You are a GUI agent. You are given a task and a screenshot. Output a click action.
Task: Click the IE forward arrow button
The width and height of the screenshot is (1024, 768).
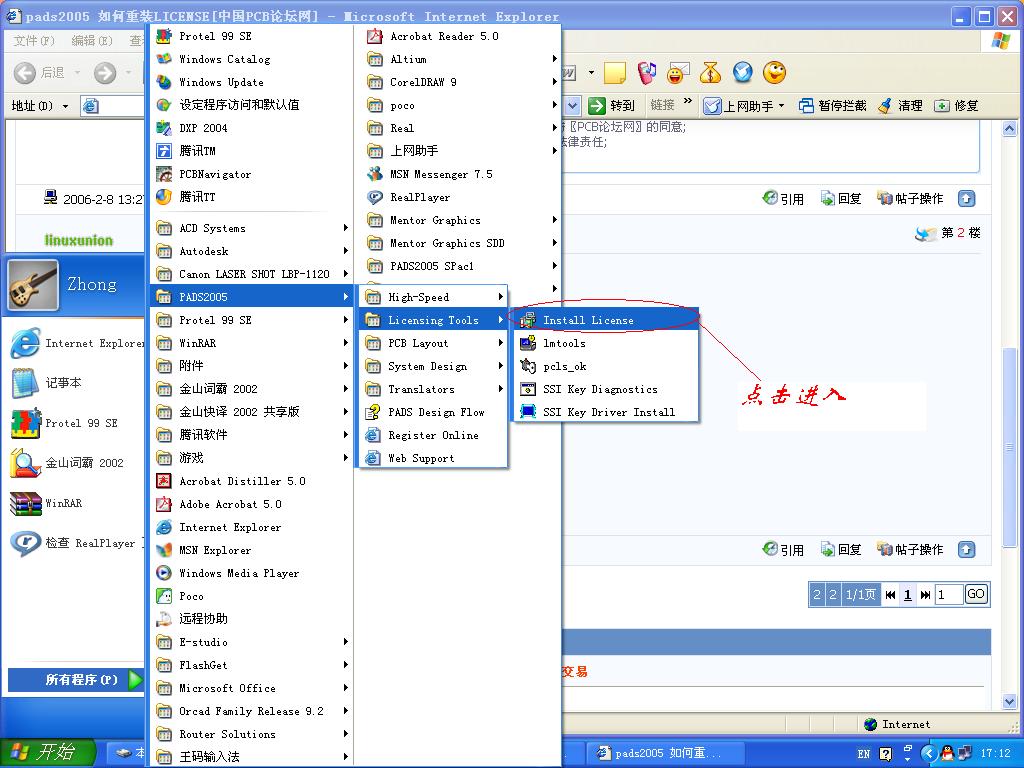point(104,72)
